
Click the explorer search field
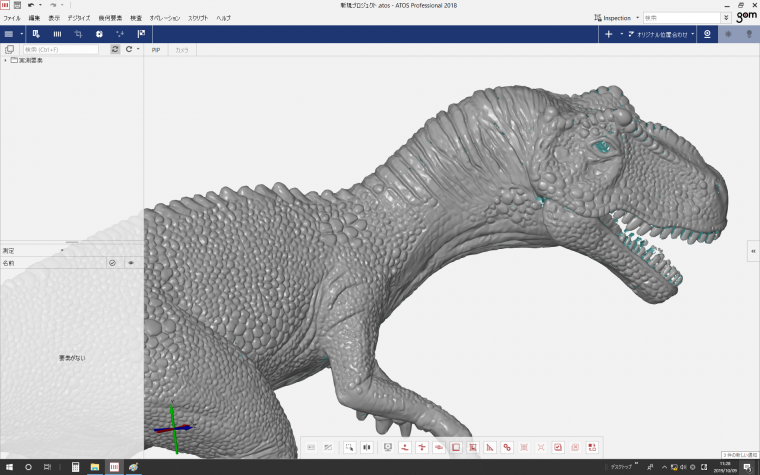(x=60, y=49)
